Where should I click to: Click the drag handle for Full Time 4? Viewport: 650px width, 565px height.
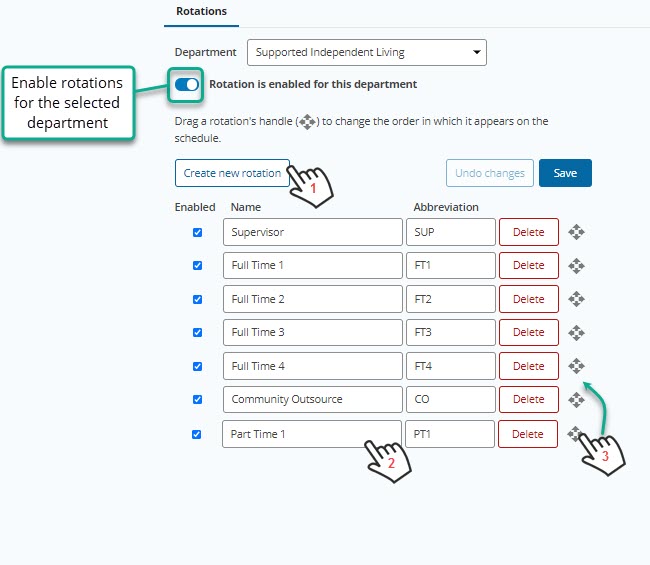click(x=576, y=366)
